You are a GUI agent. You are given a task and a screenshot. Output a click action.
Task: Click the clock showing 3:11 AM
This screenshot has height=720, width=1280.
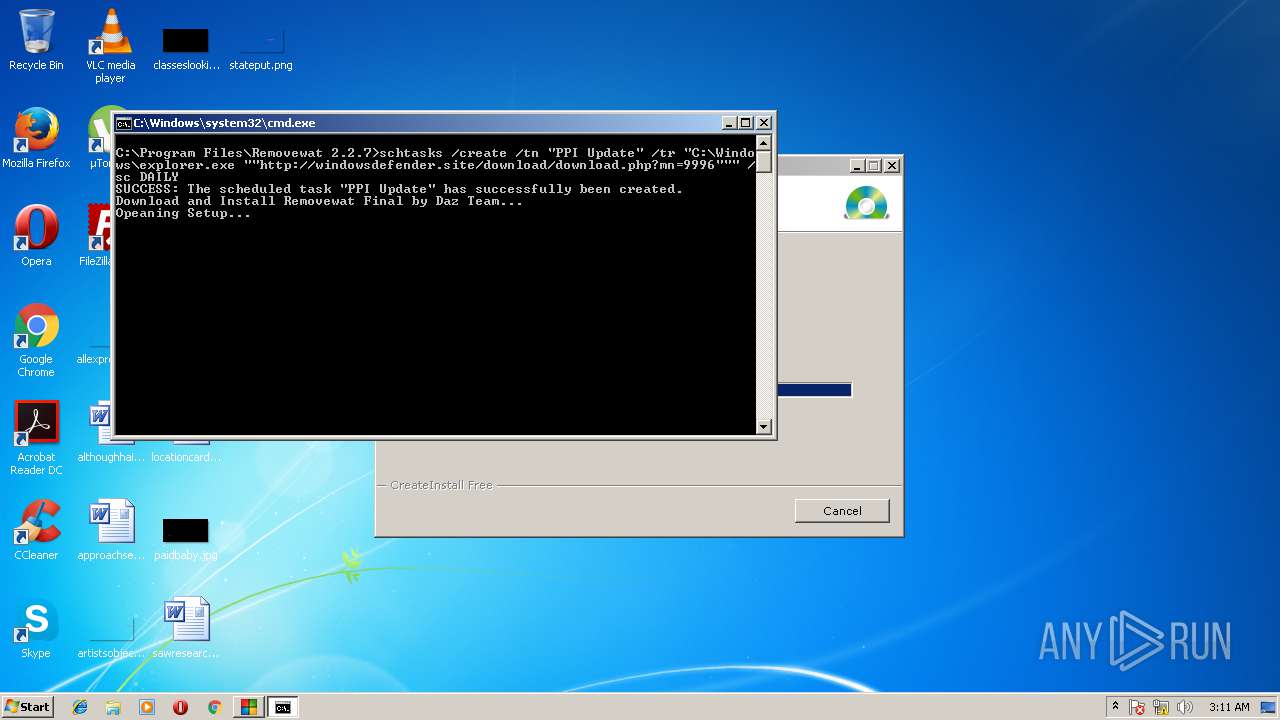click(1229, 707)
